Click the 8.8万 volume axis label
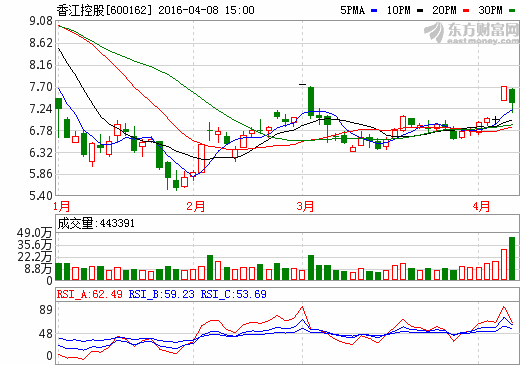This screenshot has width=520, height=365. click(x=38, y=268)
